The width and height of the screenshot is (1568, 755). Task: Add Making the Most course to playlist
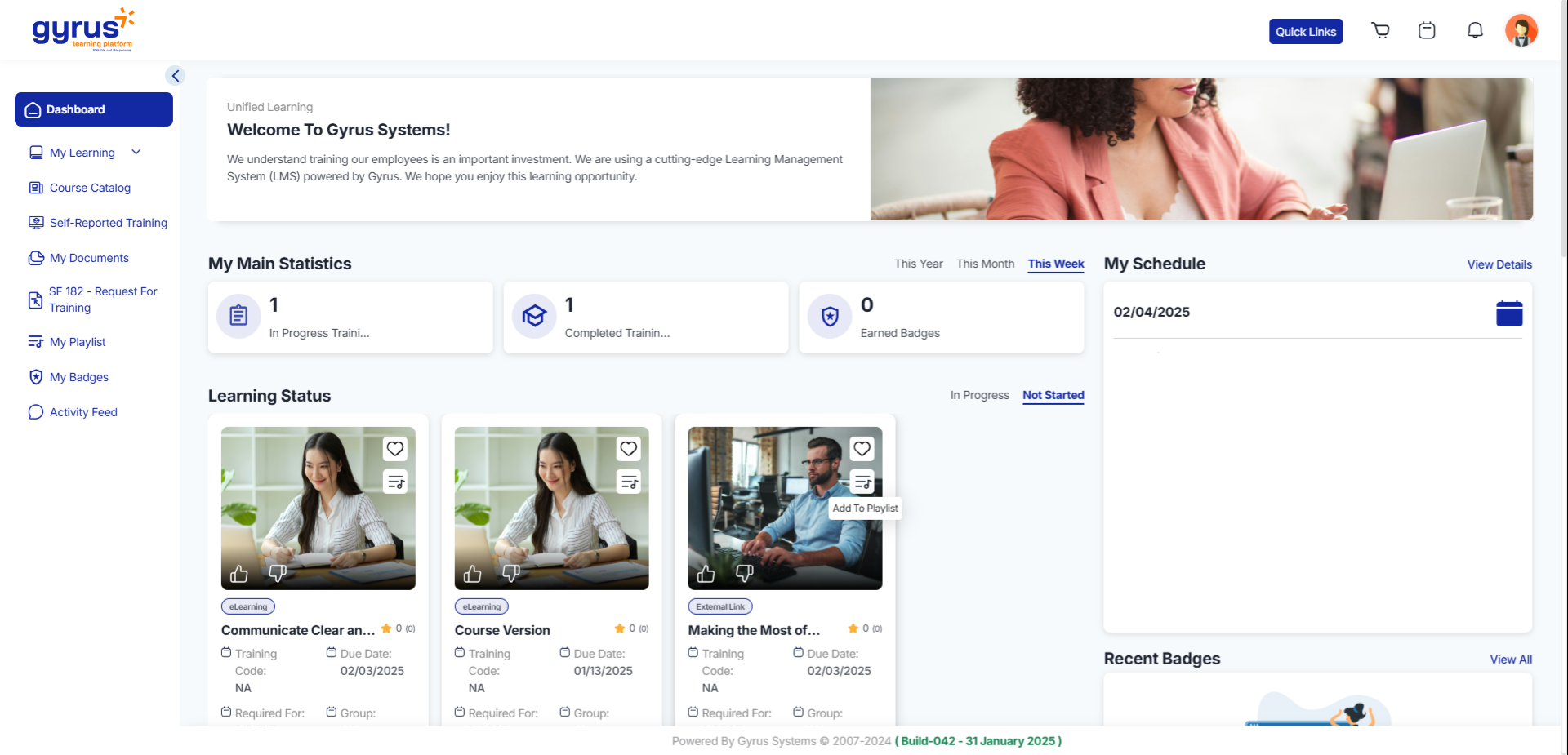[862, 482]
